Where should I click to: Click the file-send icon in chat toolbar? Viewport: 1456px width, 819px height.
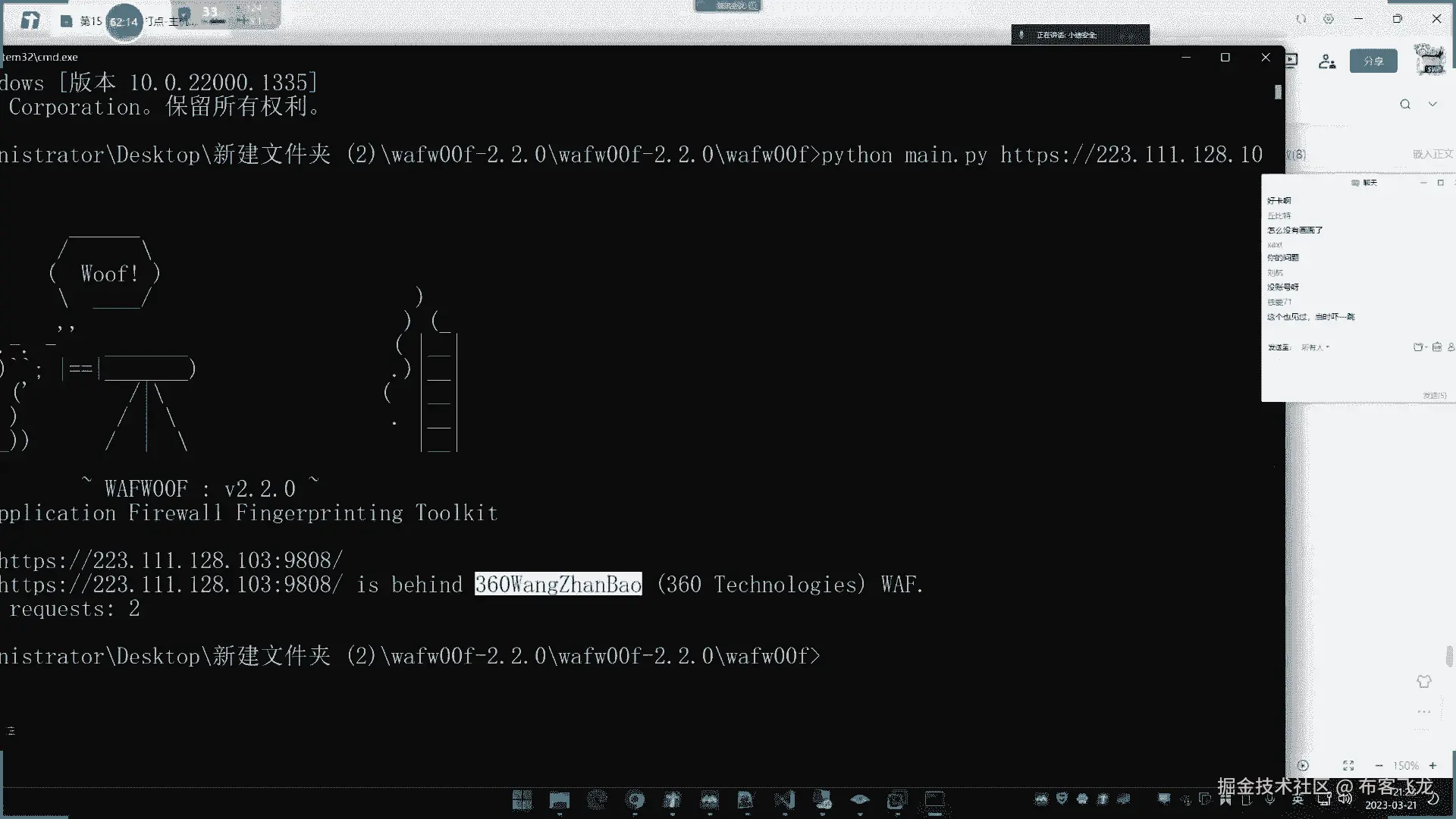tap(1418, 347)
